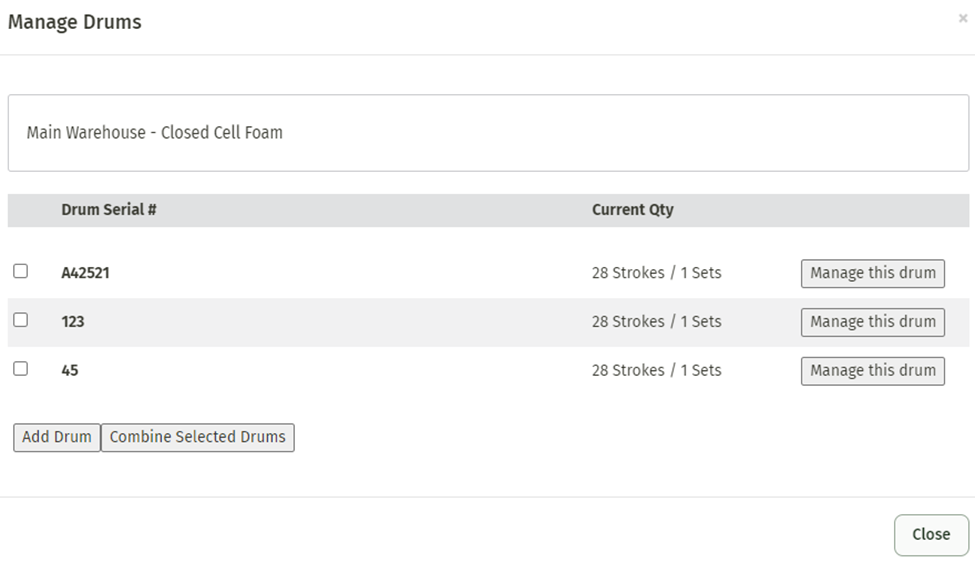The width and height of the screenshot is (975, 563).
Task: Click the Add Drum button
Action: [57, 437]
